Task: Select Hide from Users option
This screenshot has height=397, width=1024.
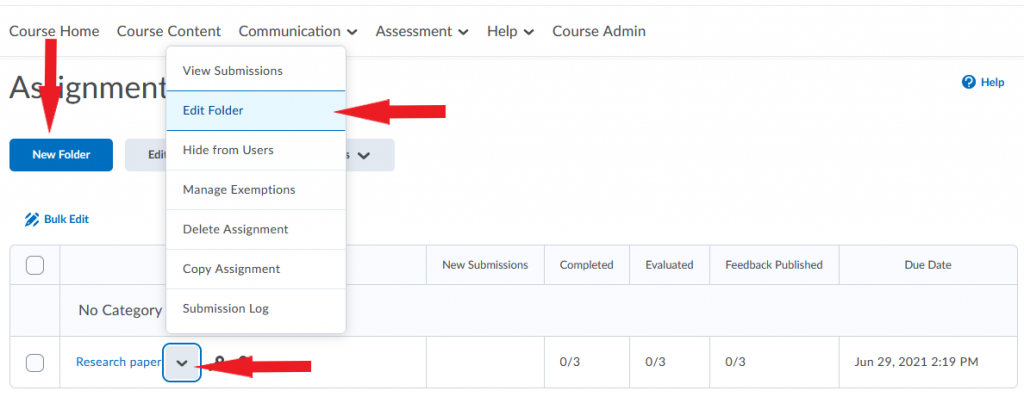Action: 256,150
